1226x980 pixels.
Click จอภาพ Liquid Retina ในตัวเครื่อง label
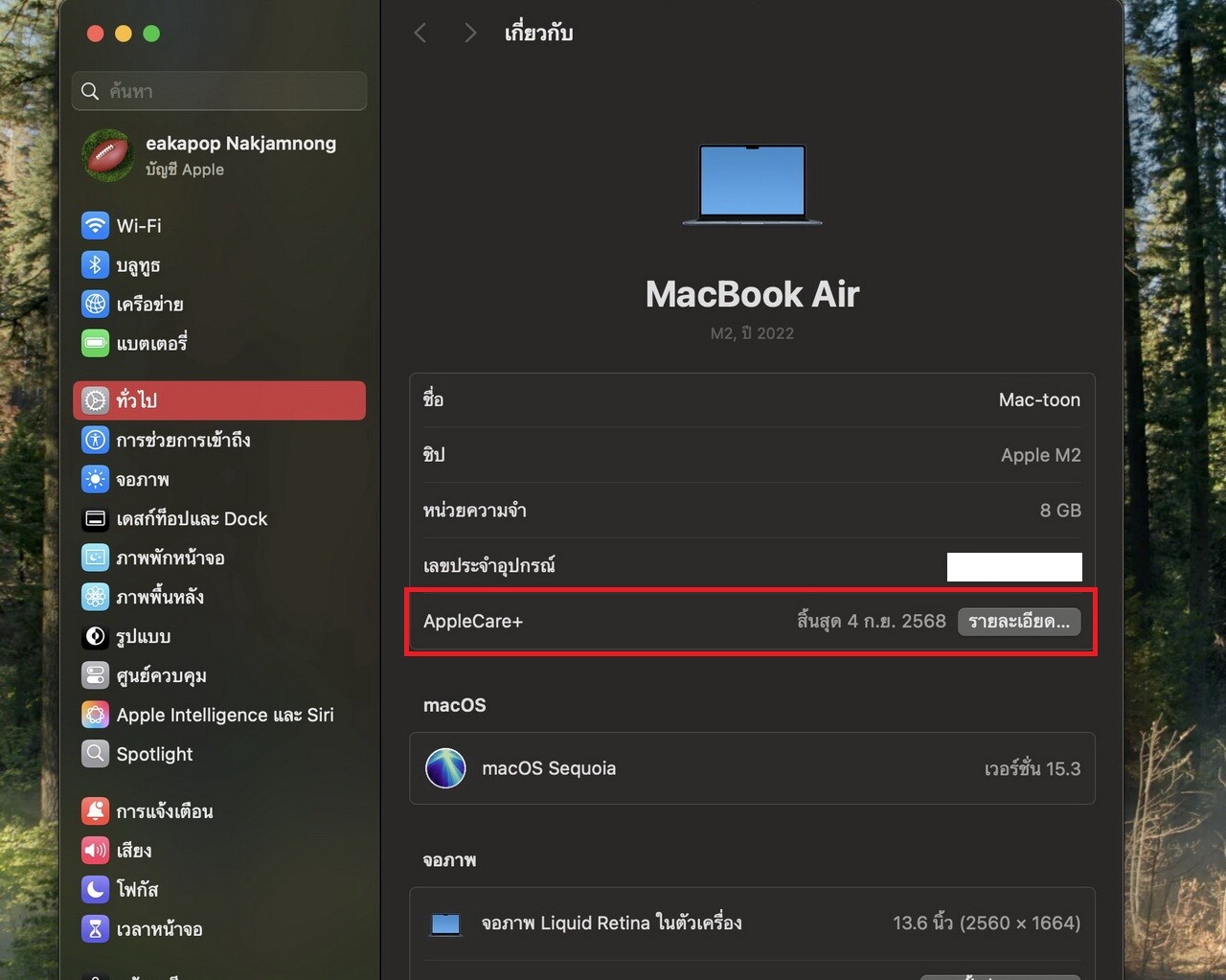pos(611,923)
